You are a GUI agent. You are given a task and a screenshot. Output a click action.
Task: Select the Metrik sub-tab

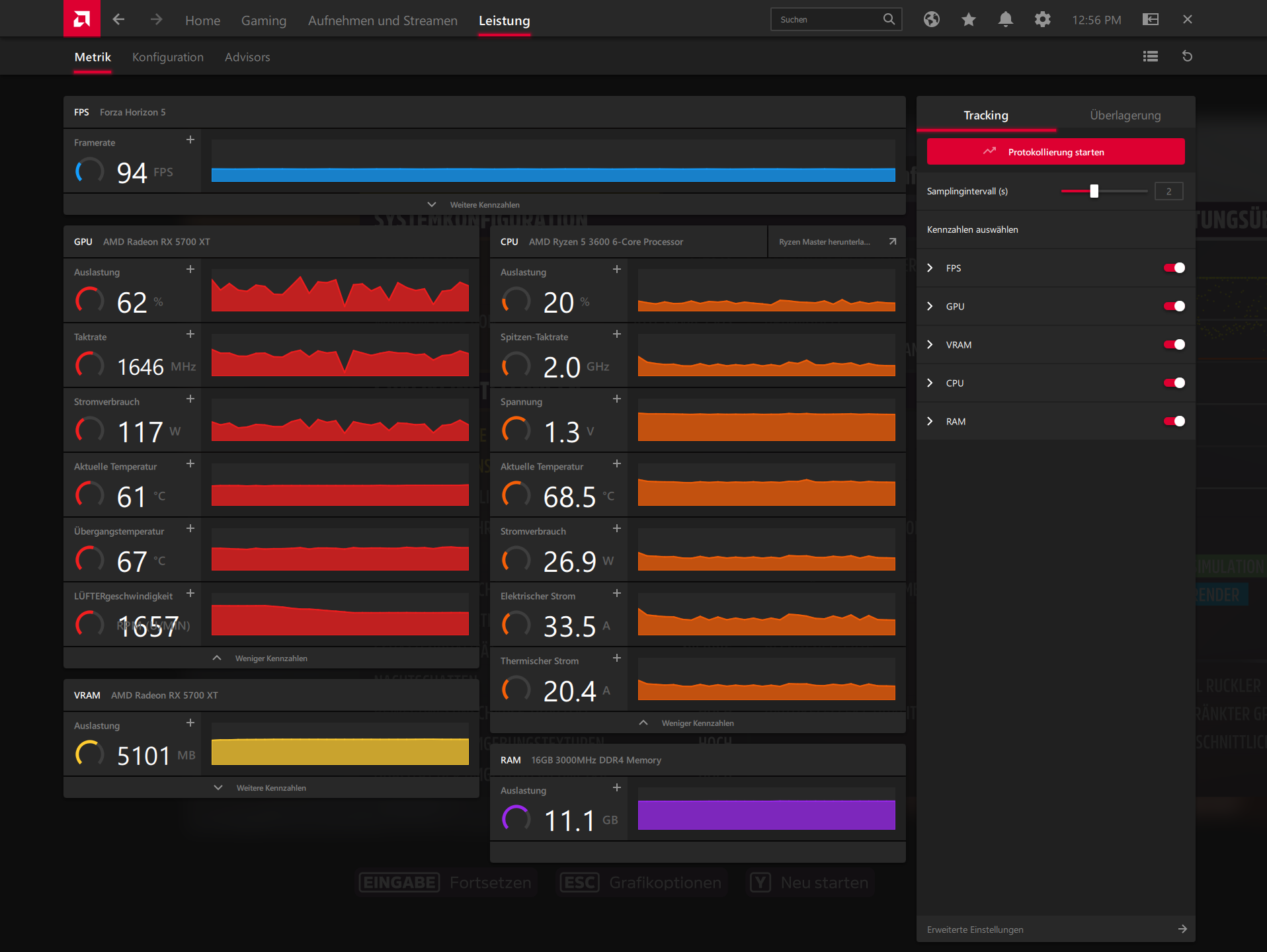[93, 57]
